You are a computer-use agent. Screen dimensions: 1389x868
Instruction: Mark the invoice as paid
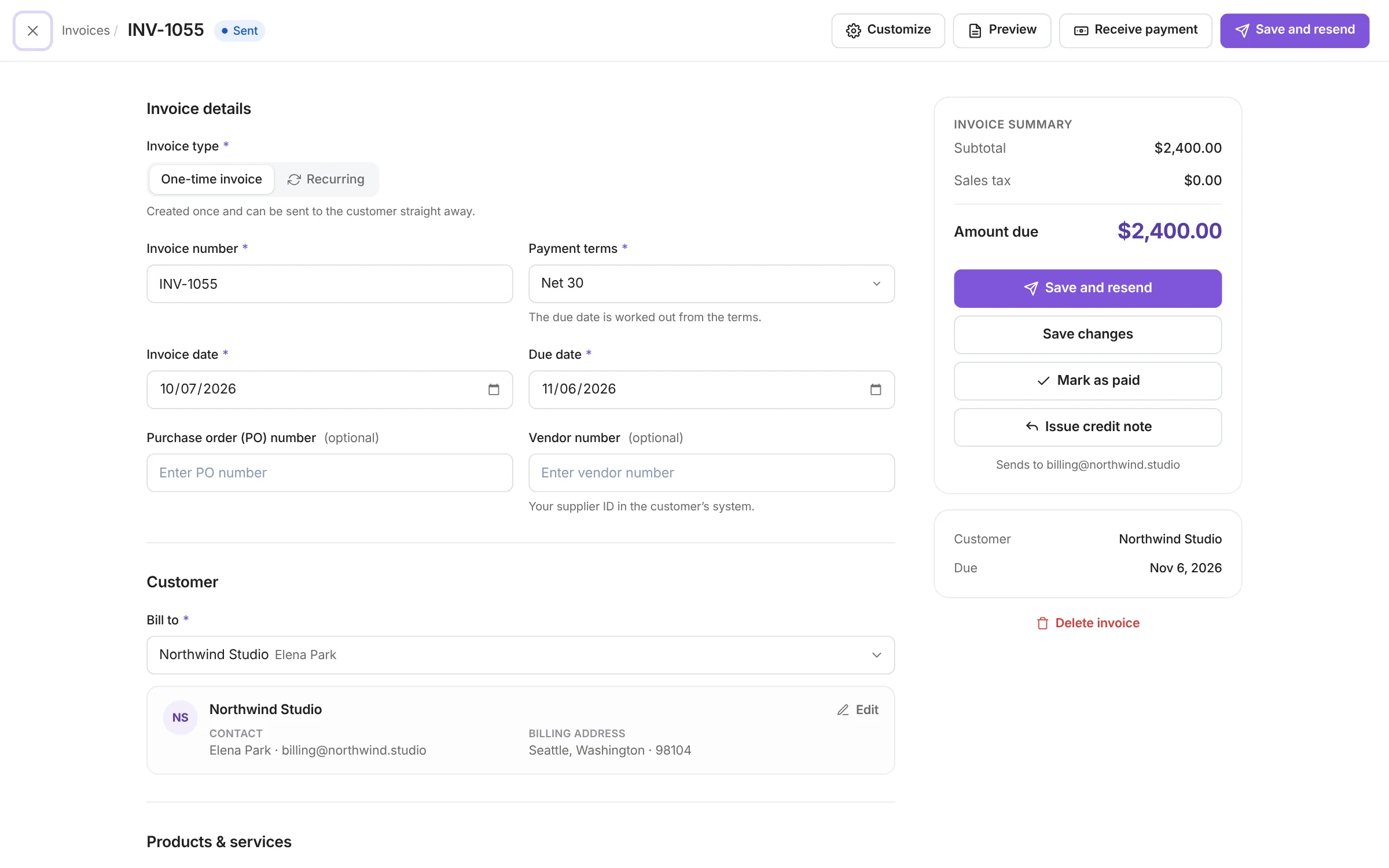[x=1087, y=381]
